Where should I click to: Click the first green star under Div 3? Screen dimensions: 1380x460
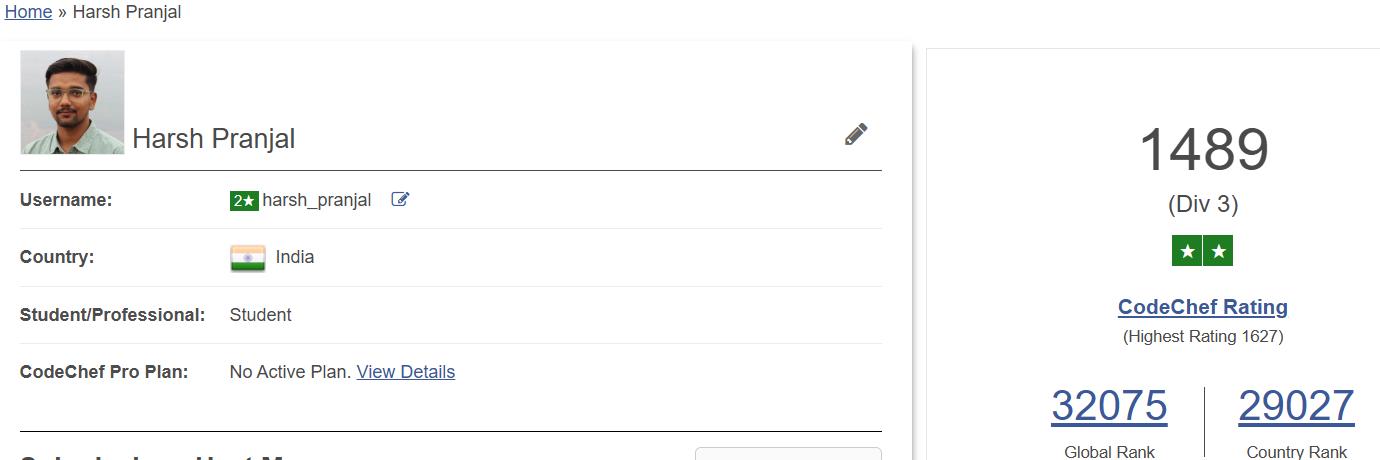[x=1187, y=251]
